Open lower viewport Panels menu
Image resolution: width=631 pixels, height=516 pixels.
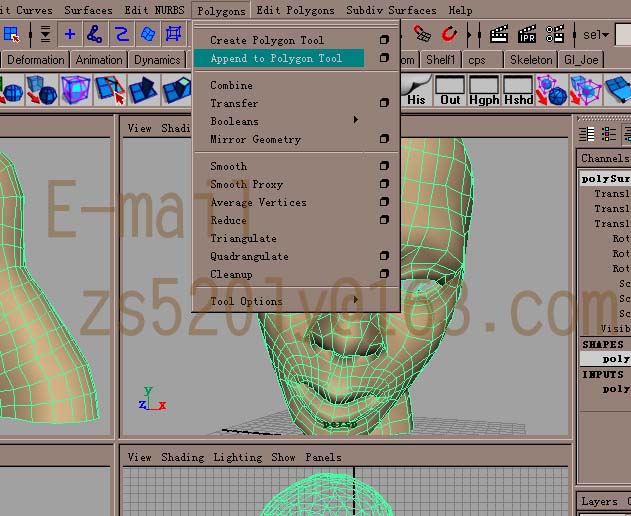click(323, 457)
